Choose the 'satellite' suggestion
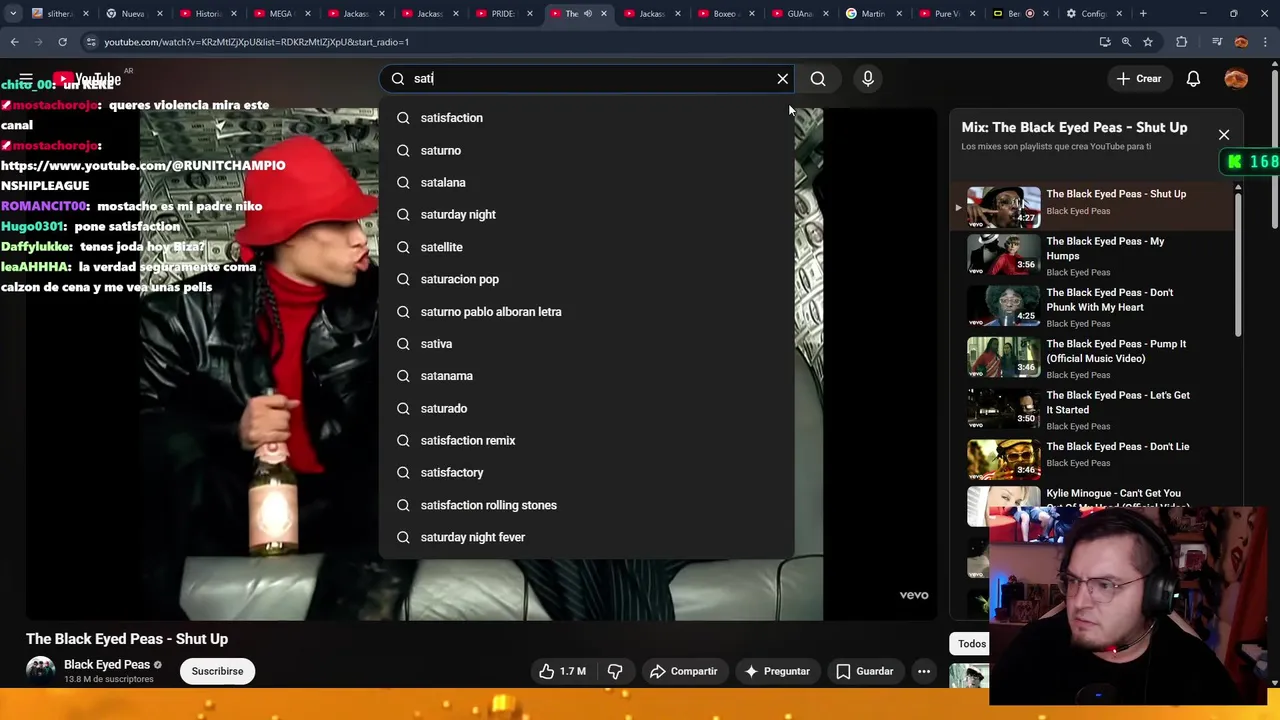1280x720 pixels. click(586, 247)
